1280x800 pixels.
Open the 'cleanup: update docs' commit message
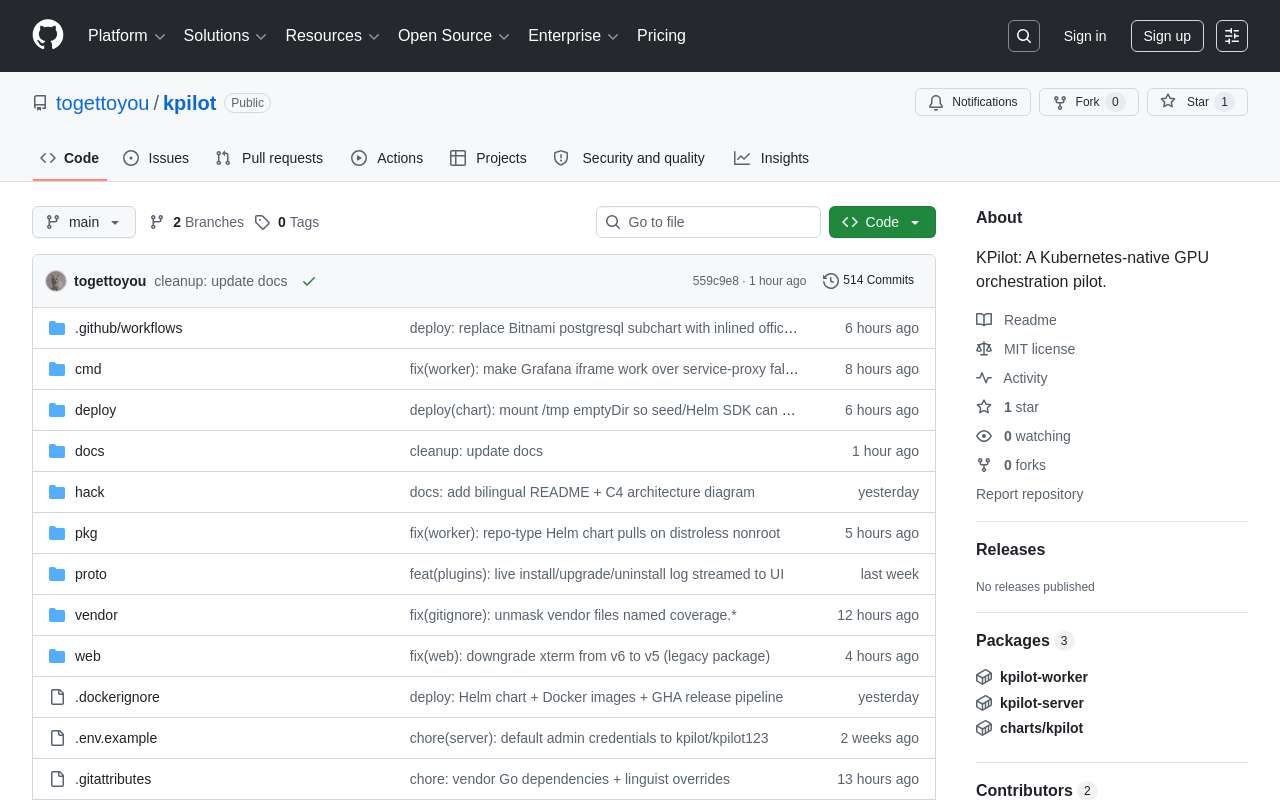(221, 281)
